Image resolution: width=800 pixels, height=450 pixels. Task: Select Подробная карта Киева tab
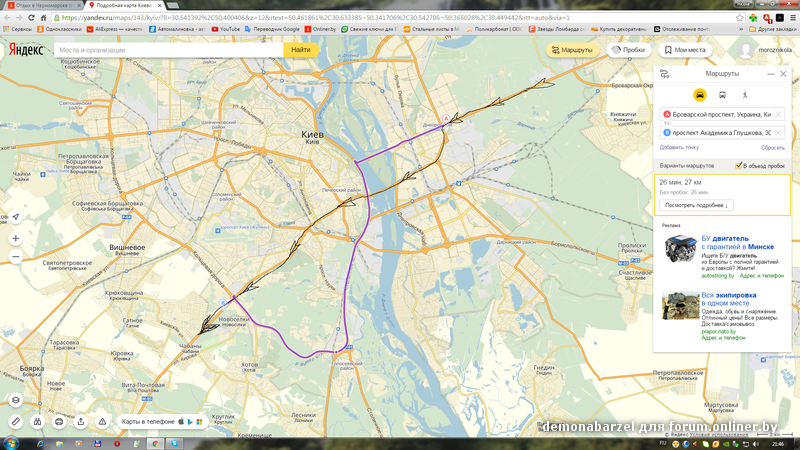123,5
